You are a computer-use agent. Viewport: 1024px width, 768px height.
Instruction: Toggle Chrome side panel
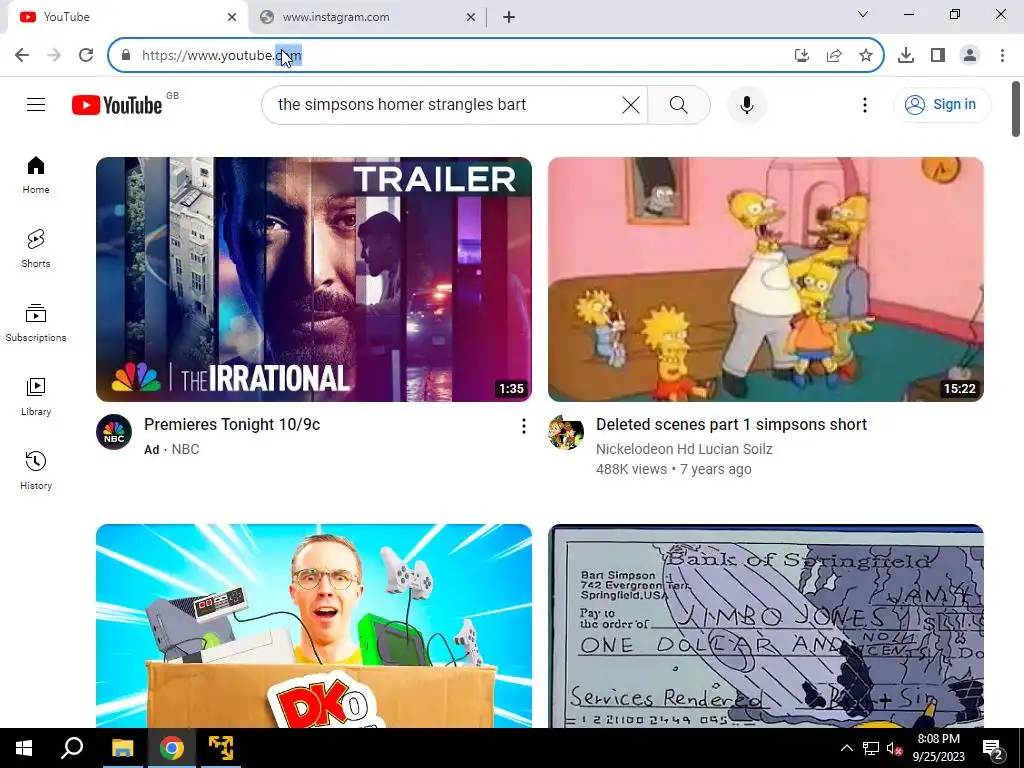click(938, 55)
